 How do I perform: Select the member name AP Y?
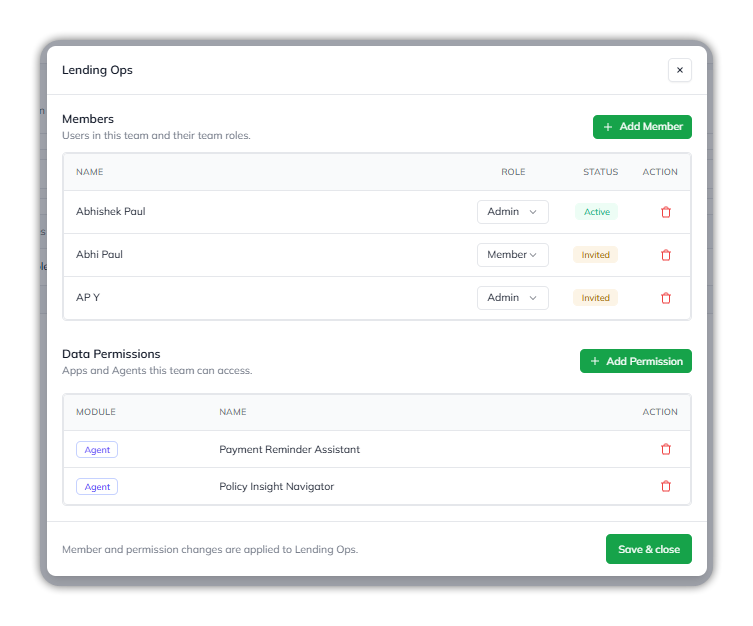pyautogui.click(x=88, y=298)
